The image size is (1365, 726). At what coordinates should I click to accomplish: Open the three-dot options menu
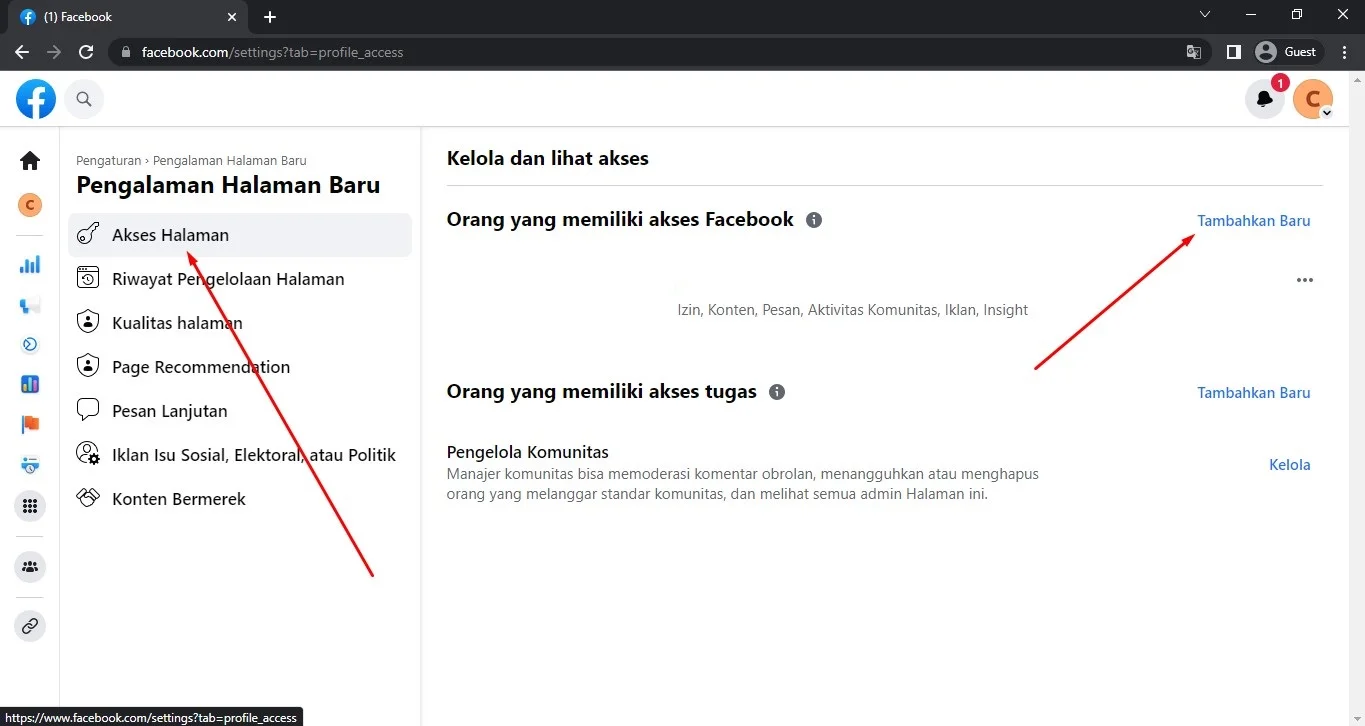(x=1304, y=281)
